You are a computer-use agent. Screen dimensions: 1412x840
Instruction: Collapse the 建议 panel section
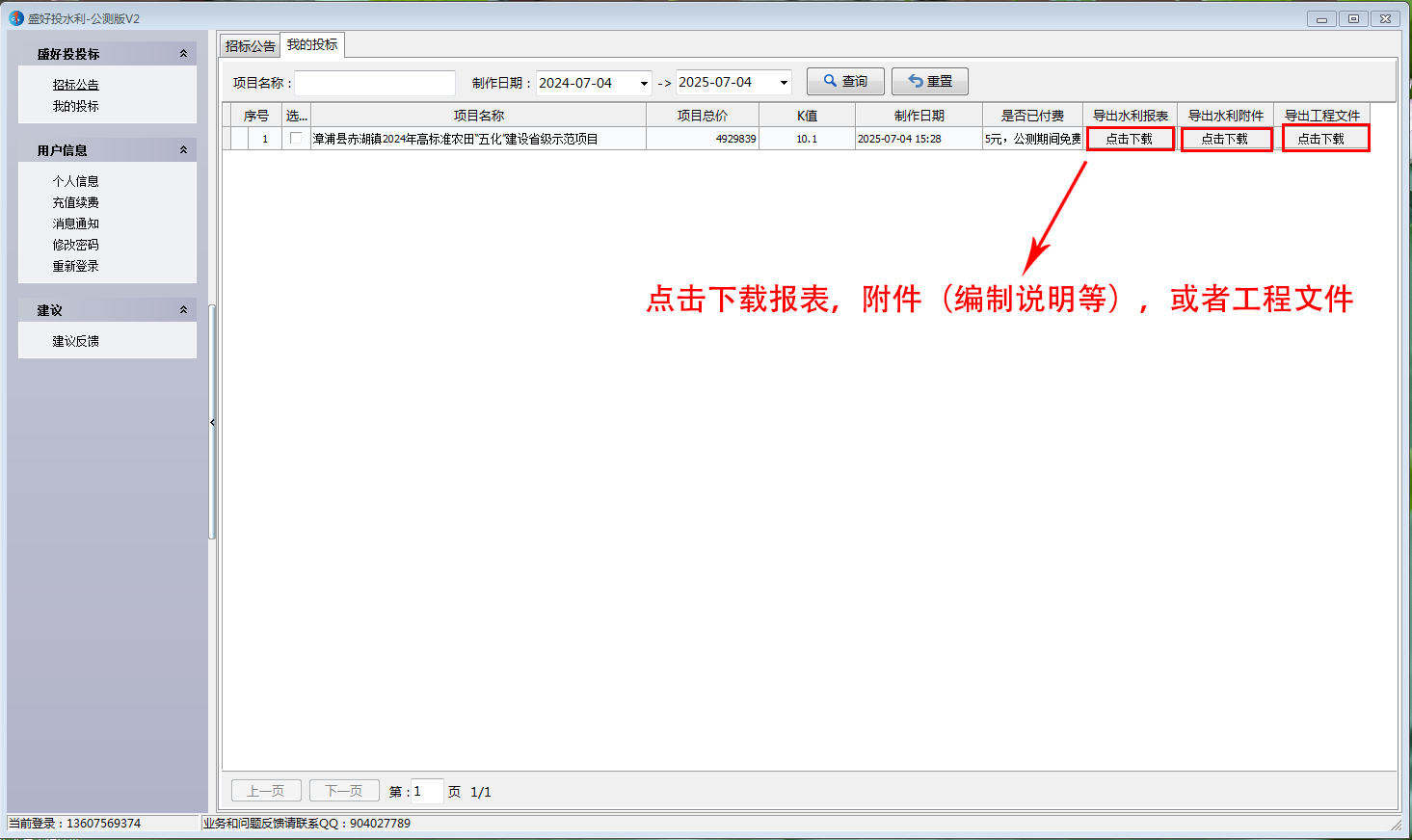click(x=183, y=310)
